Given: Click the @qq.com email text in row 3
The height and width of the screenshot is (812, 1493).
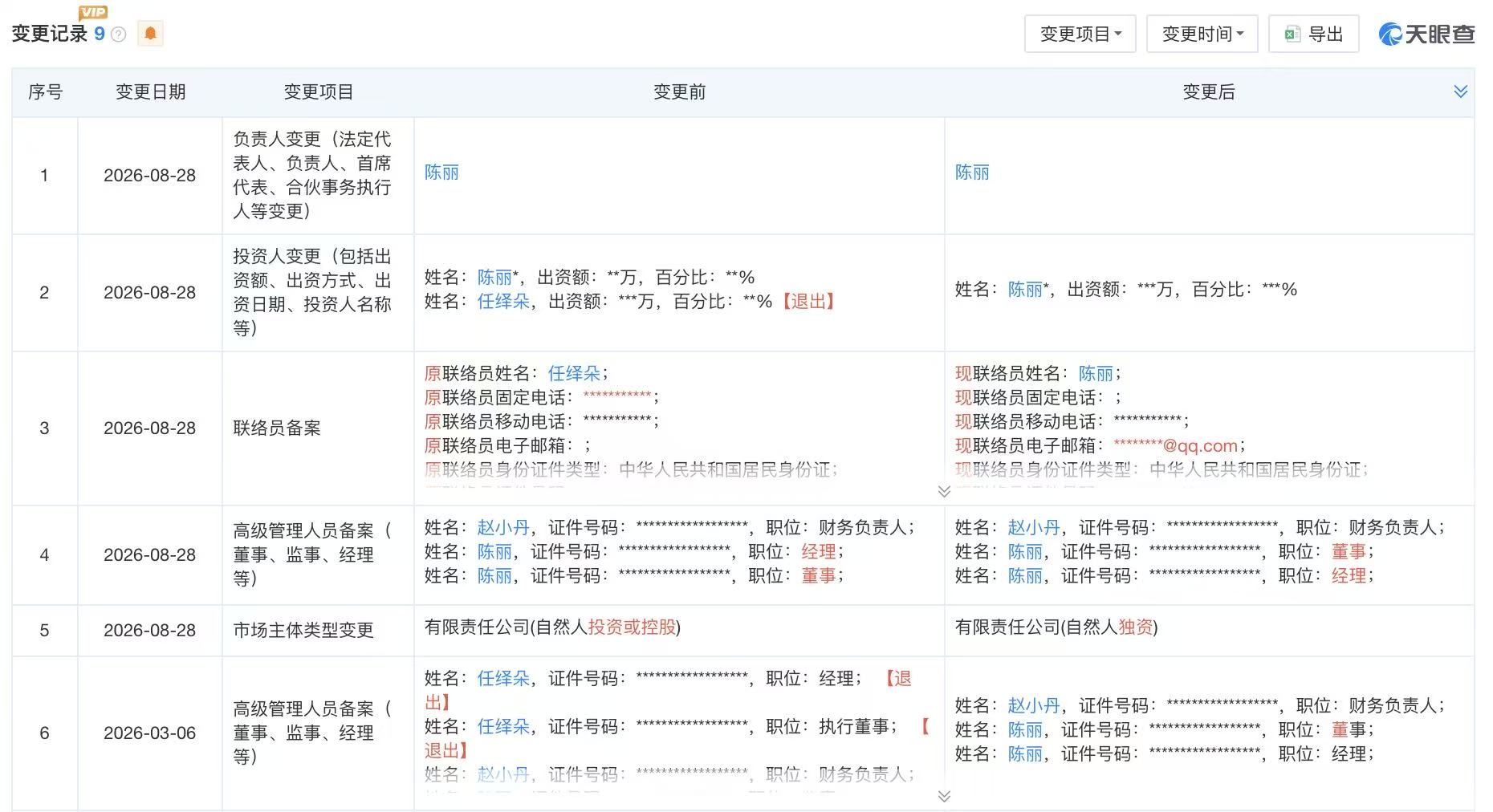Looking at the screenshot, I should [x=1176, y=446].
